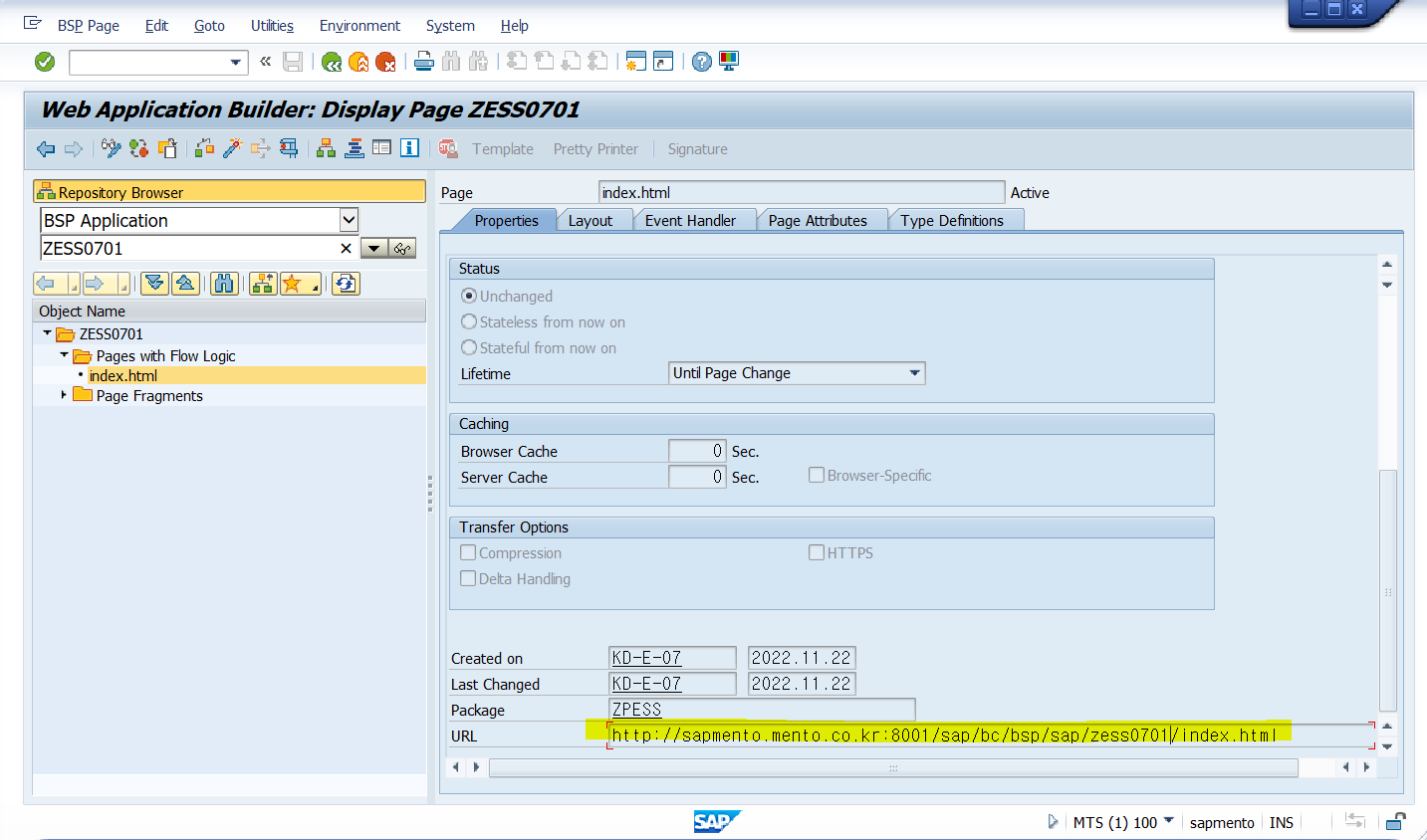Click the Template button
The height and width of the screenshot is (840, 1427).
click(503, 148)
